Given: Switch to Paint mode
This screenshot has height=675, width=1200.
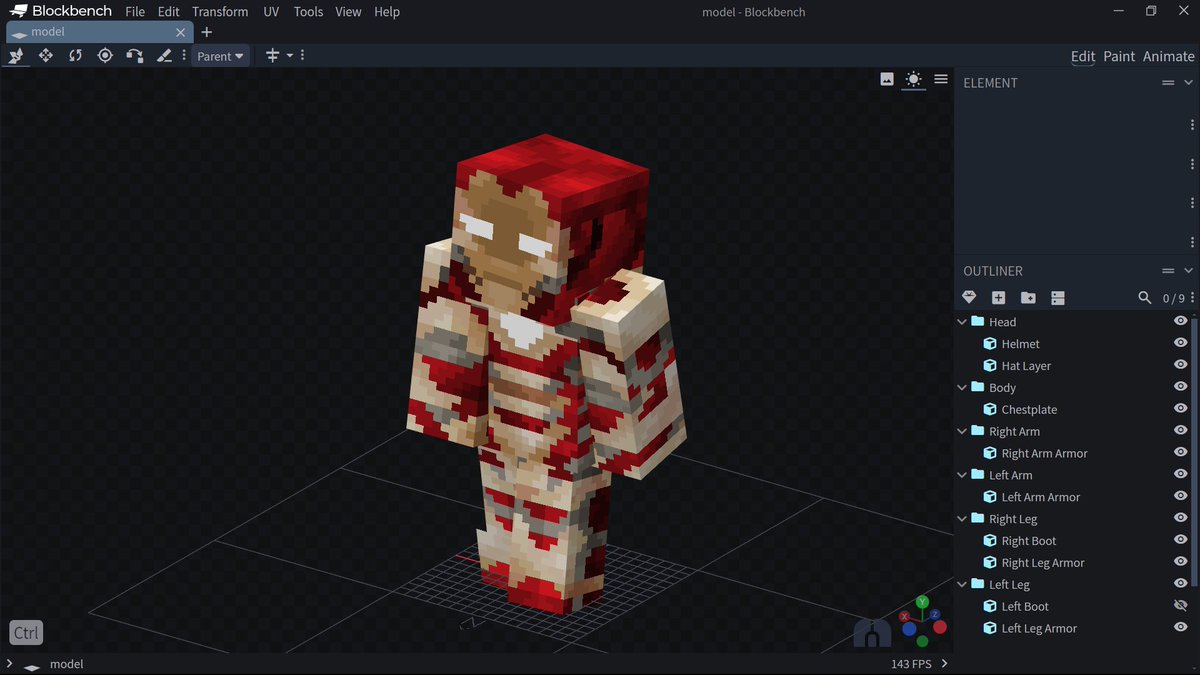Looking at the screenshot, I should 1119,56.
